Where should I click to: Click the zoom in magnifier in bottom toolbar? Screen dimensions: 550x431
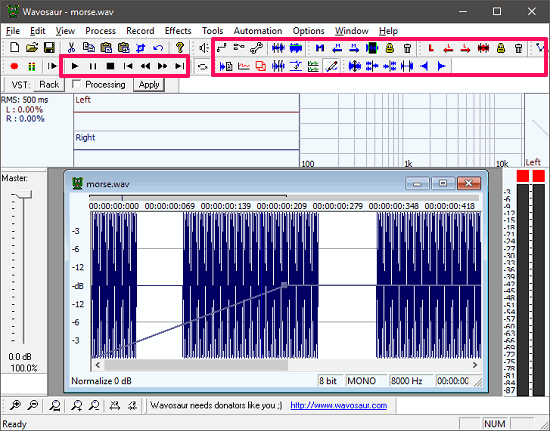pos(15,405)
